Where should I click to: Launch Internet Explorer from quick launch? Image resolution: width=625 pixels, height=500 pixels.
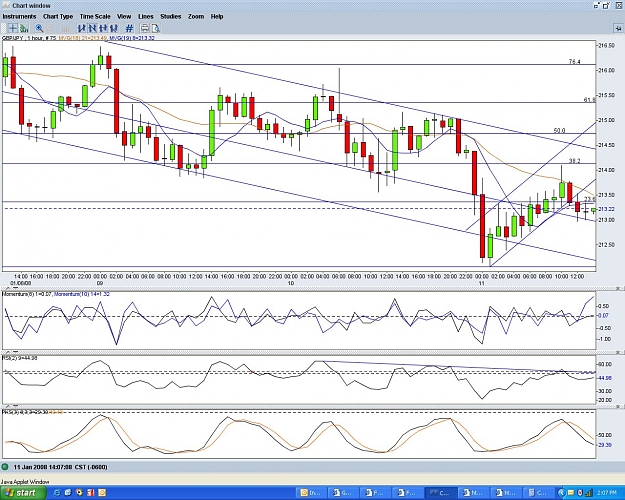[57, 493]
